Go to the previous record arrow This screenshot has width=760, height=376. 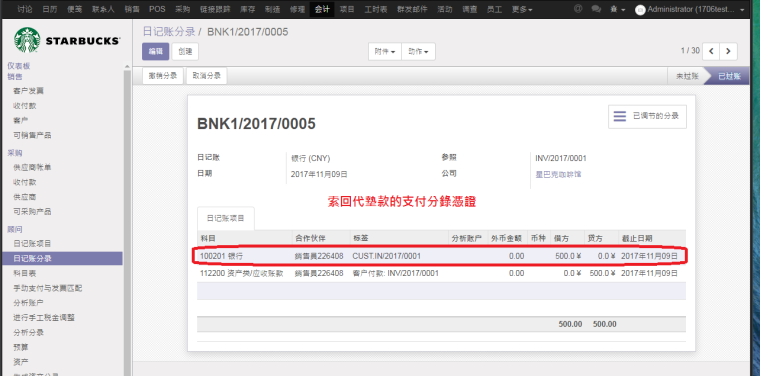pos(711,51)
